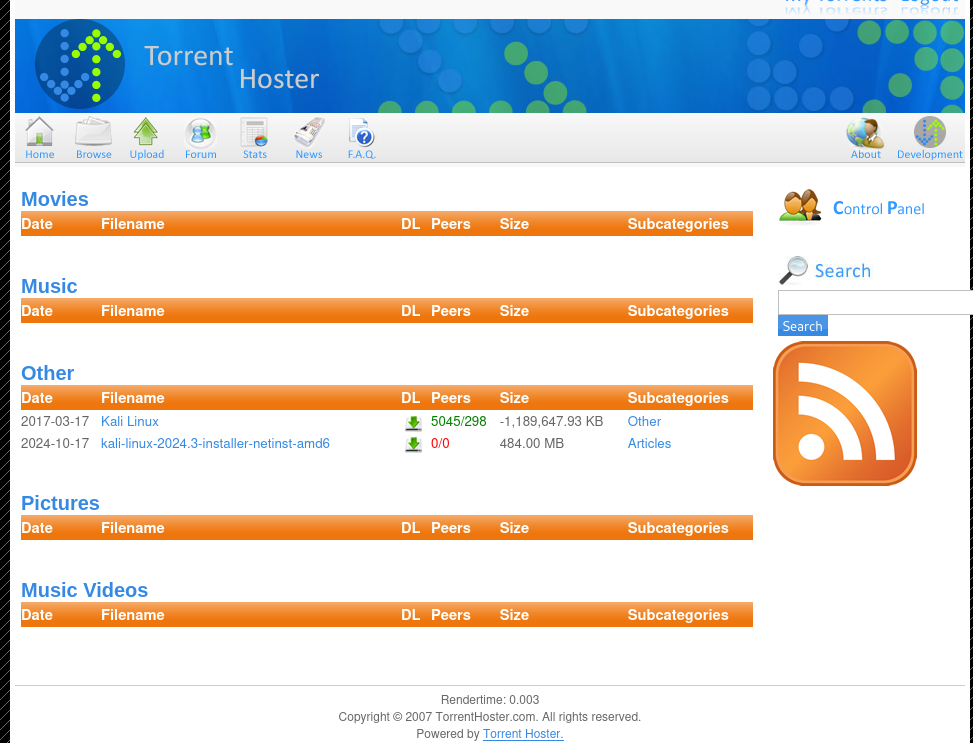Open the Kali Linux torrent entry

(129, 421)
